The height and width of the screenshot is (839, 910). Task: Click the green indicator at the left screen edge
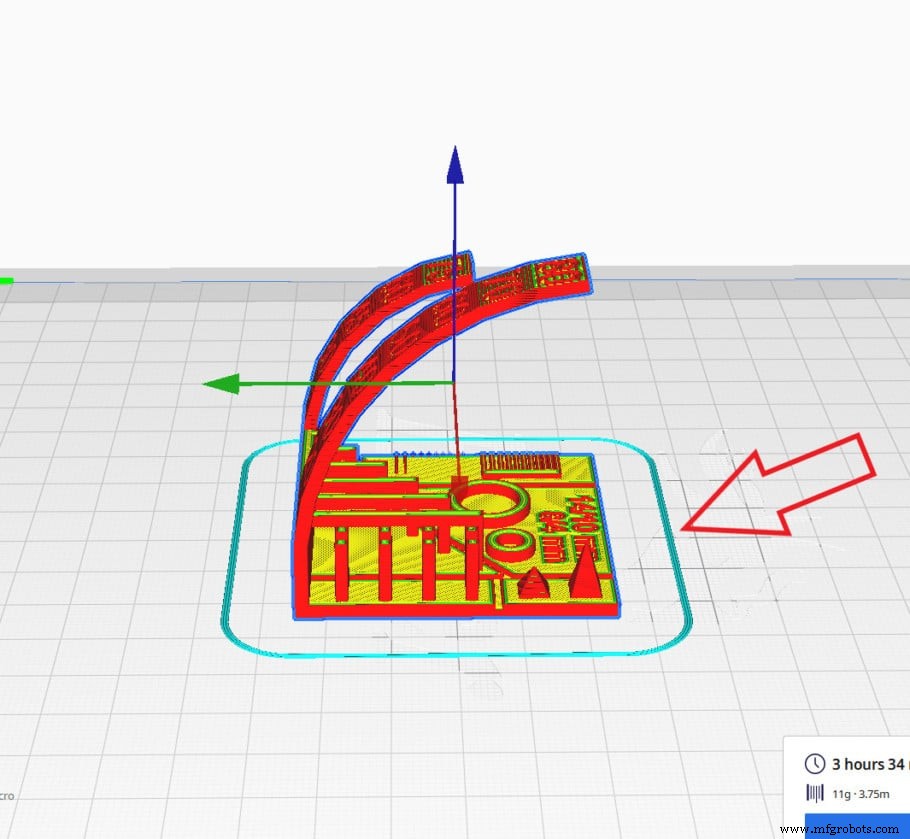point(4,281)
